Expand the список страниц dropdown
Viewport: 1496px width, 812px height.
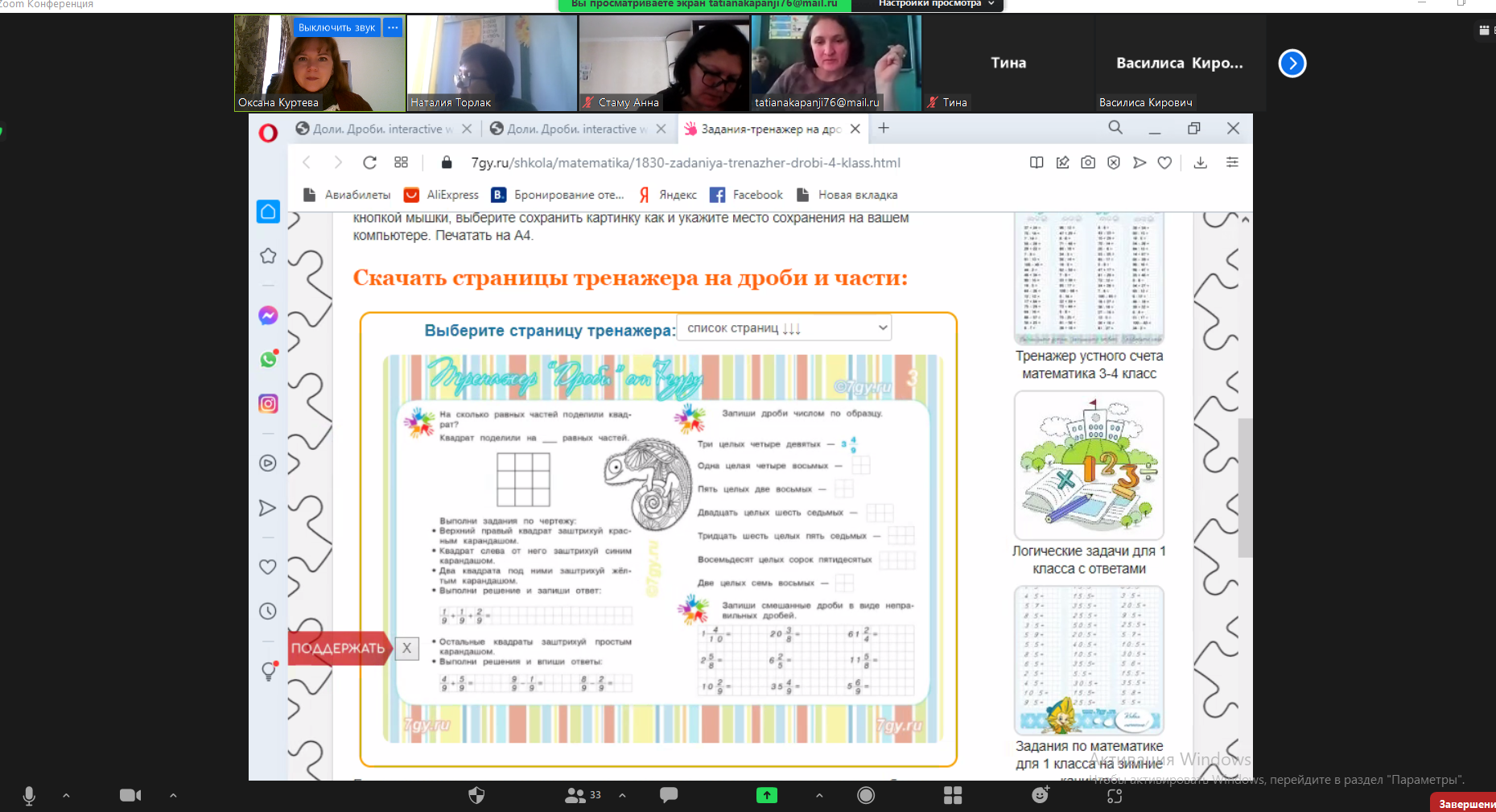pyautogui.click(x=785, y=328)
